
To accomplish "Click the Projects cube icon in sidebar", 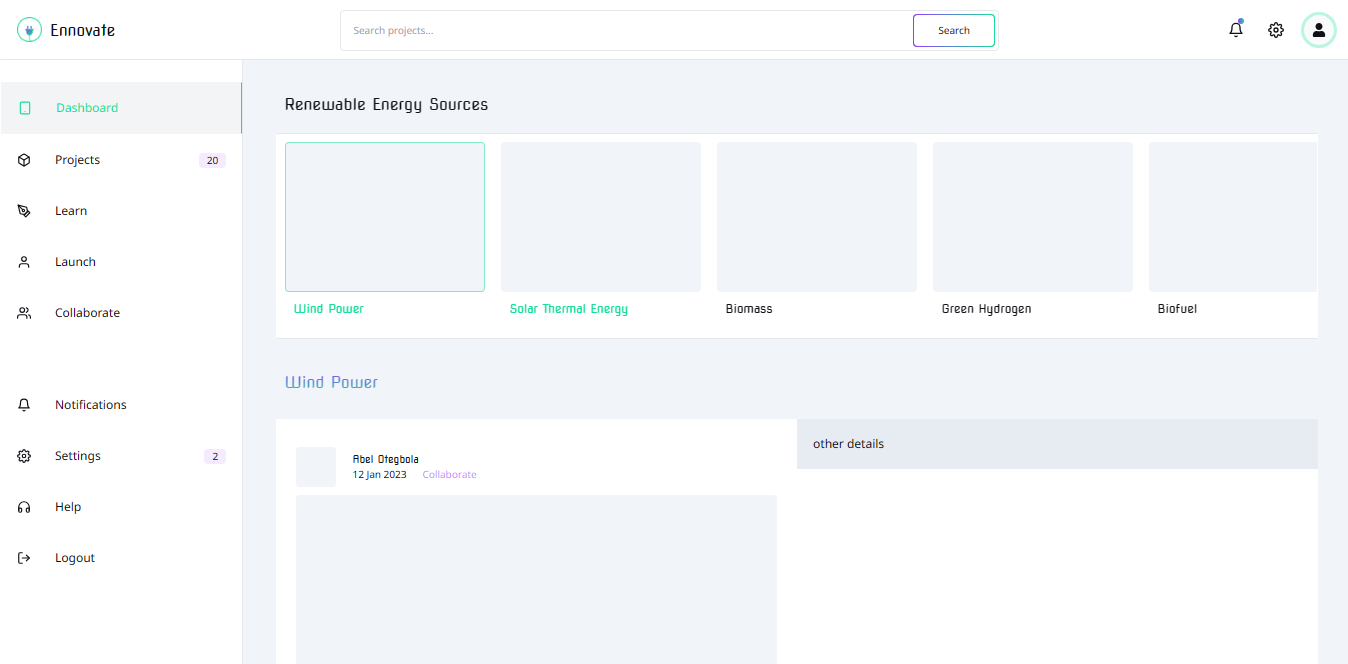I will (x=25, y=160).
